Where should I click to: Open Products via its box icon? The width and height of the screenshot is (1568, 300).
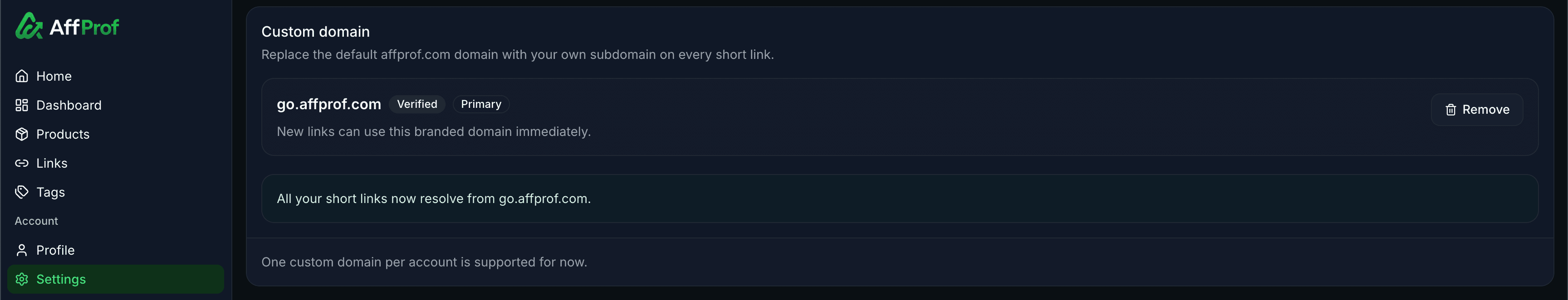coord(22,134)
